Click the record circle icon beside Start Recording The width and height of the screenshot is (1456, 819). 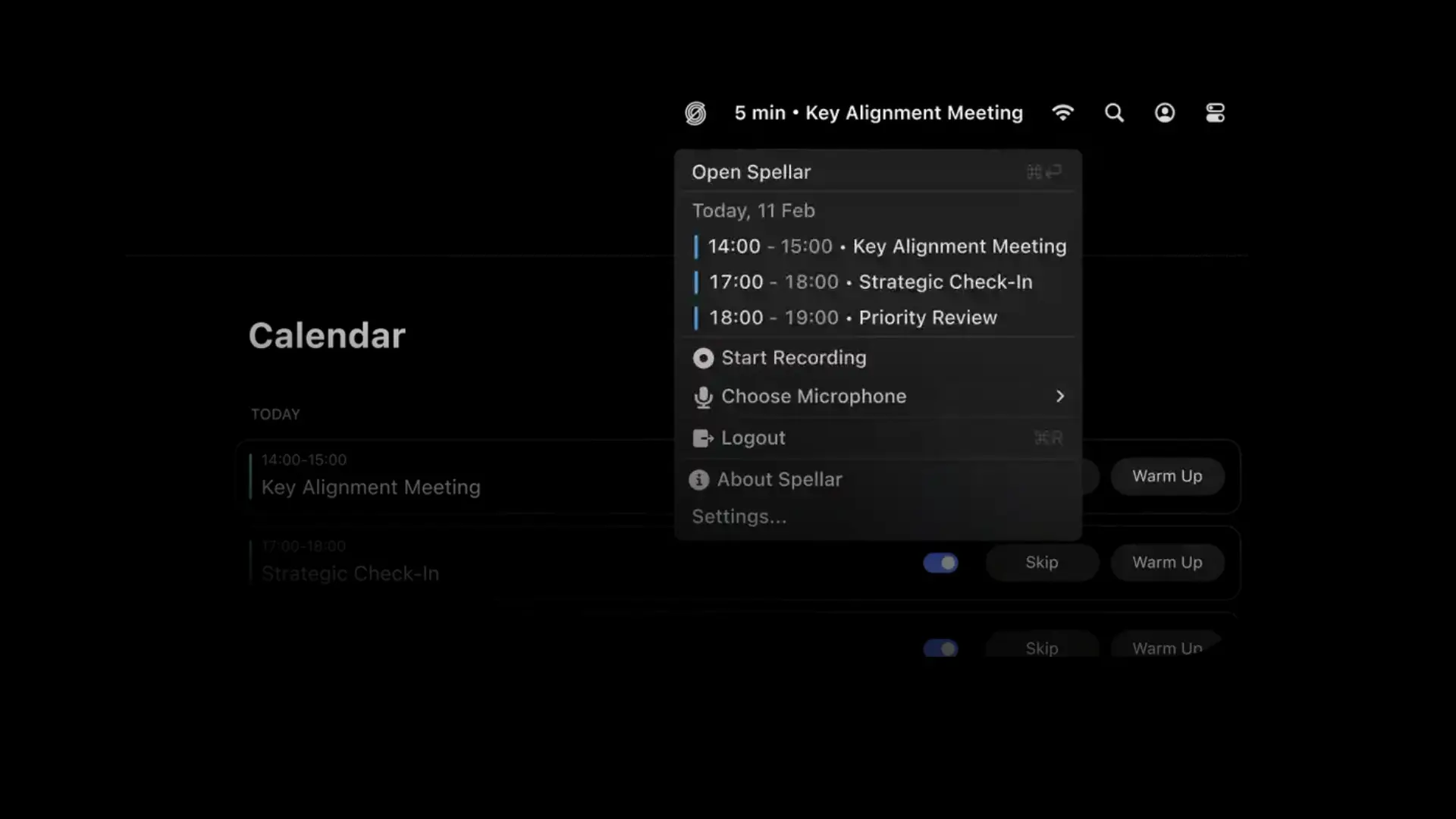coord(703,358)
